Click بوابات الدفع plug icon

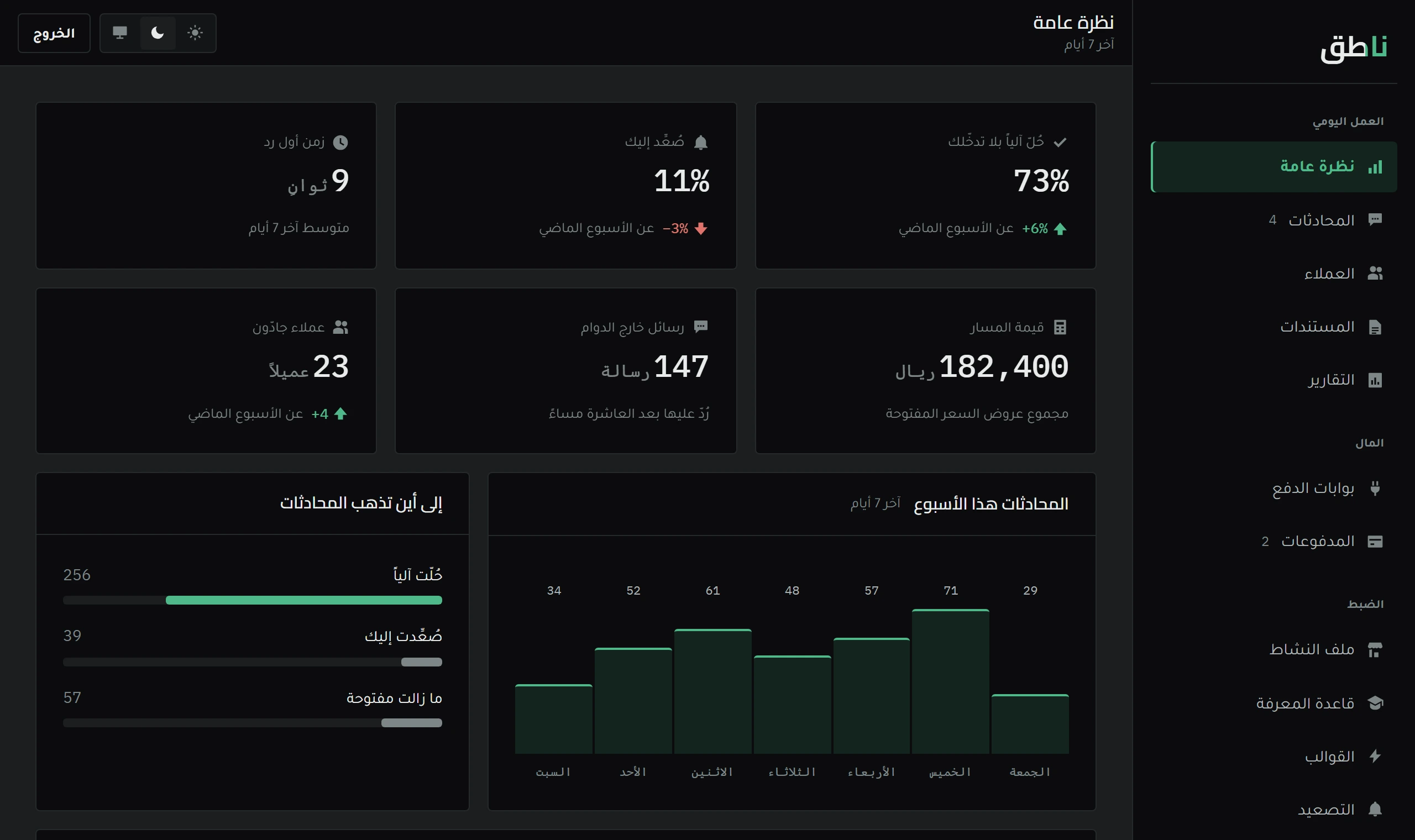click(1375, 488)
